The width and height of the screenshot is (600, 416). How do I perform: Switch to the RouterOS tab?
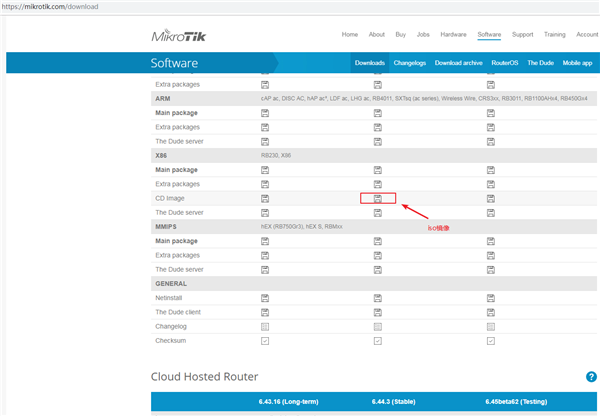coord(505,63)
